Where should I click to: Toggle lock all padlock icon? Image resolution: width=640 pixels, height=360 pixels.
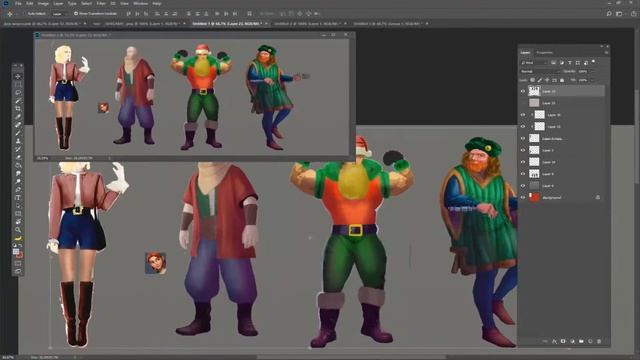point(562,80)
